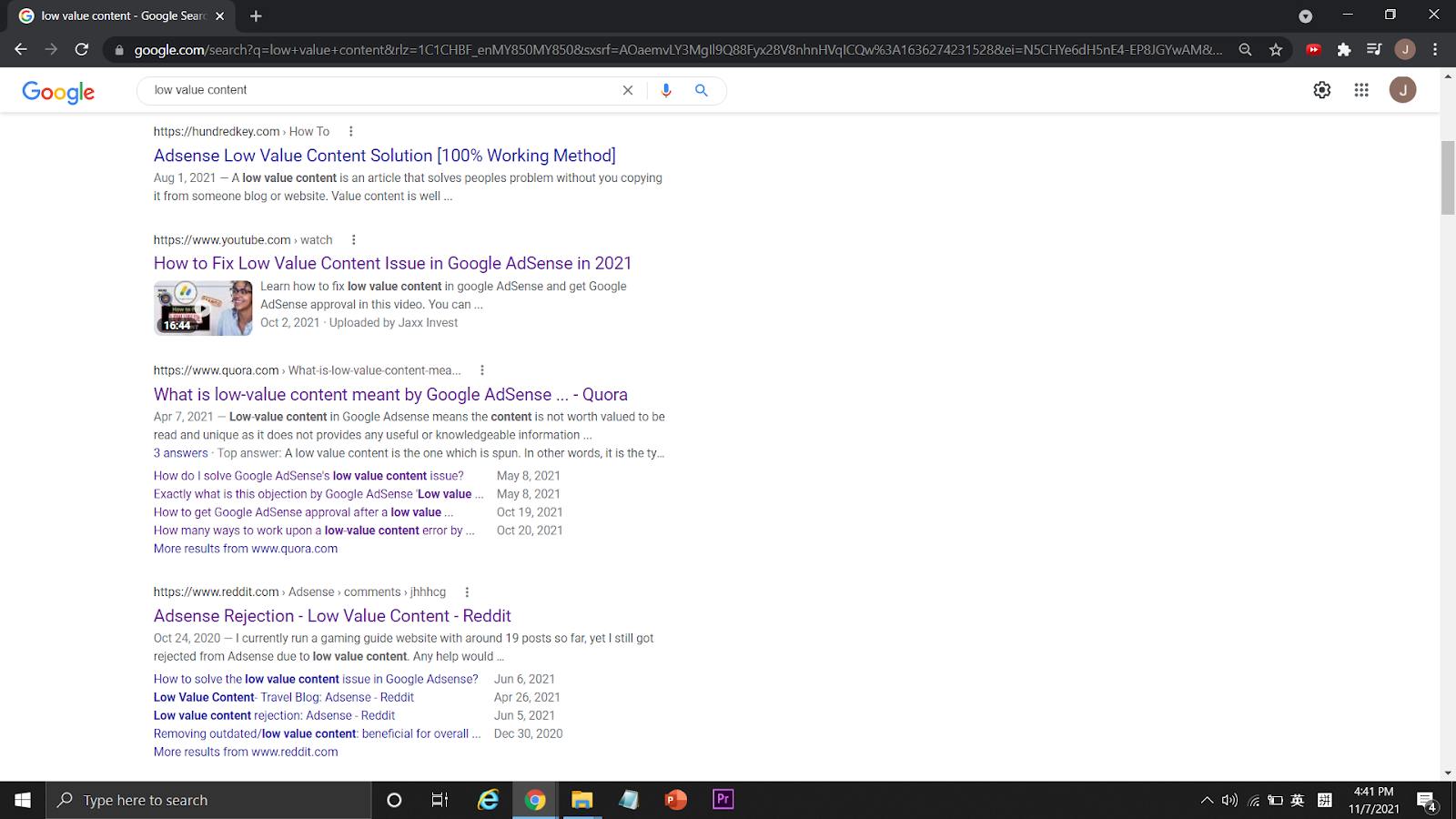Viewport: 1456px width, 819px height.
Task: Open 'How to get Google AdSense approval' sublink
Action: [x=303, y=512]
